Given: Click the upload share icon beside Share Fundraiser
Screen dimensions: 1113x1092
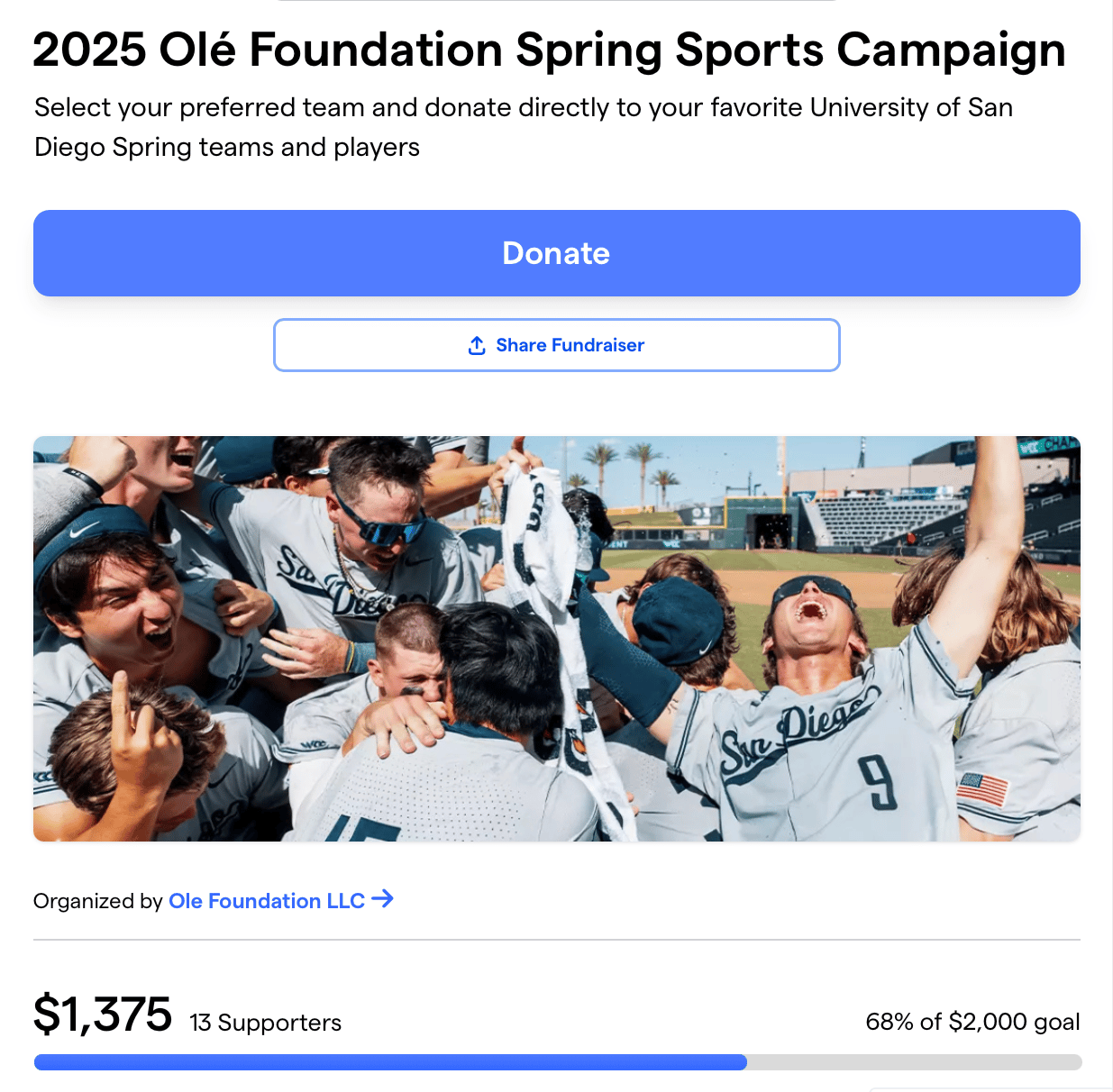Looking at the screenshot, I should (477, 346).
